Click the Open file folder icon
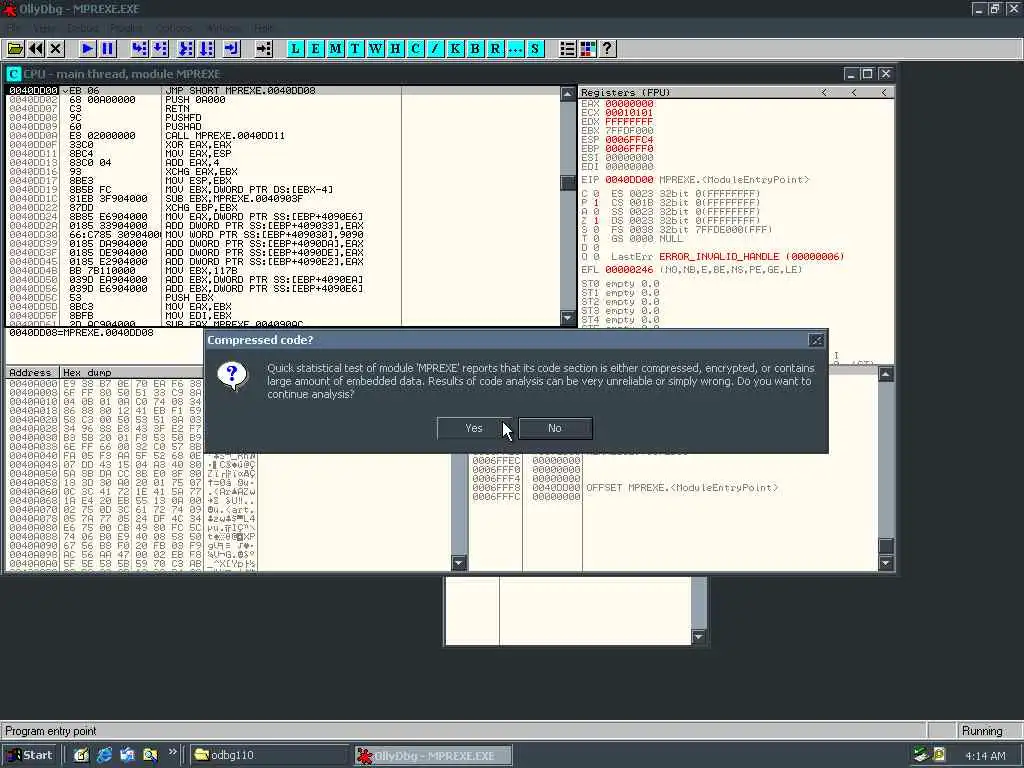 coord(16,49)
